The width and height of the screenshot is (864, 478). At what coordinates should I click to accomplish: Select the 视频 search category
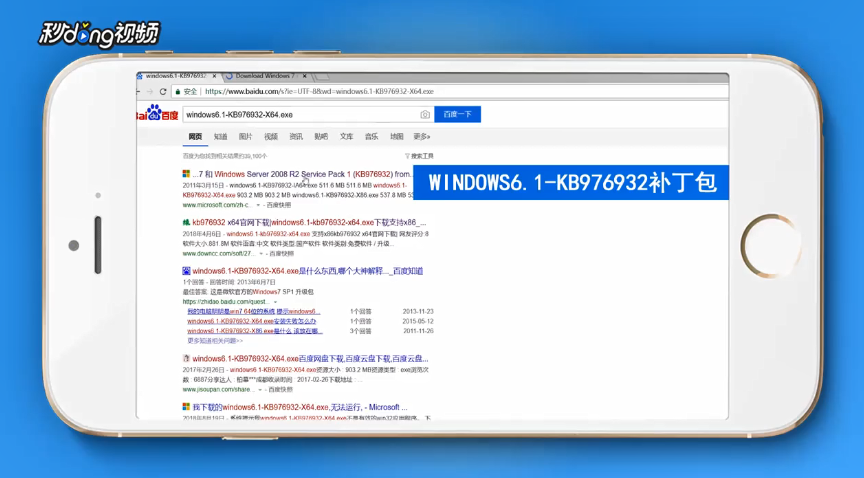click(x=271, y=137)
